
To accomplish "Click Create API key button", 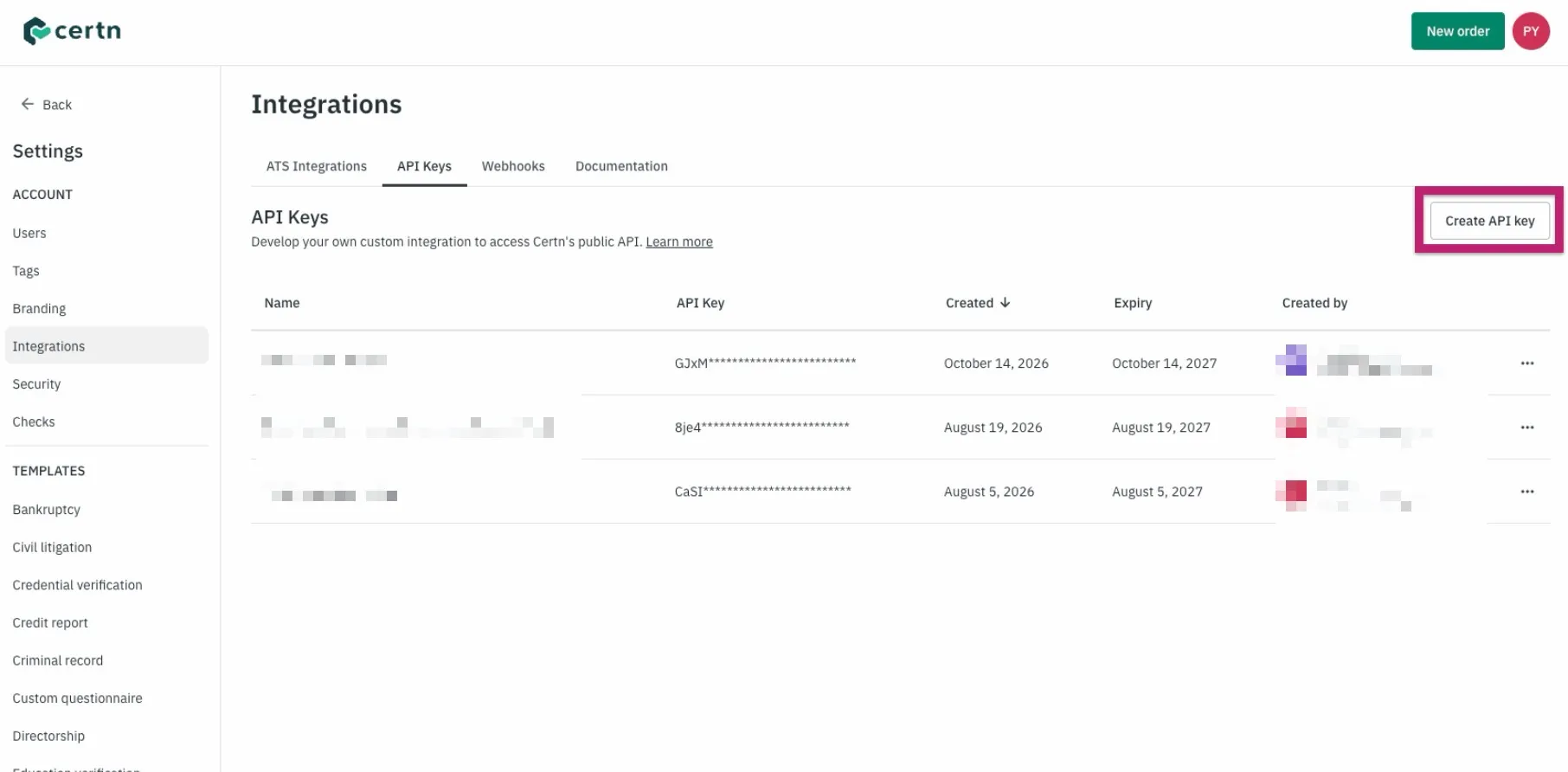I will tap(1490, 221).
